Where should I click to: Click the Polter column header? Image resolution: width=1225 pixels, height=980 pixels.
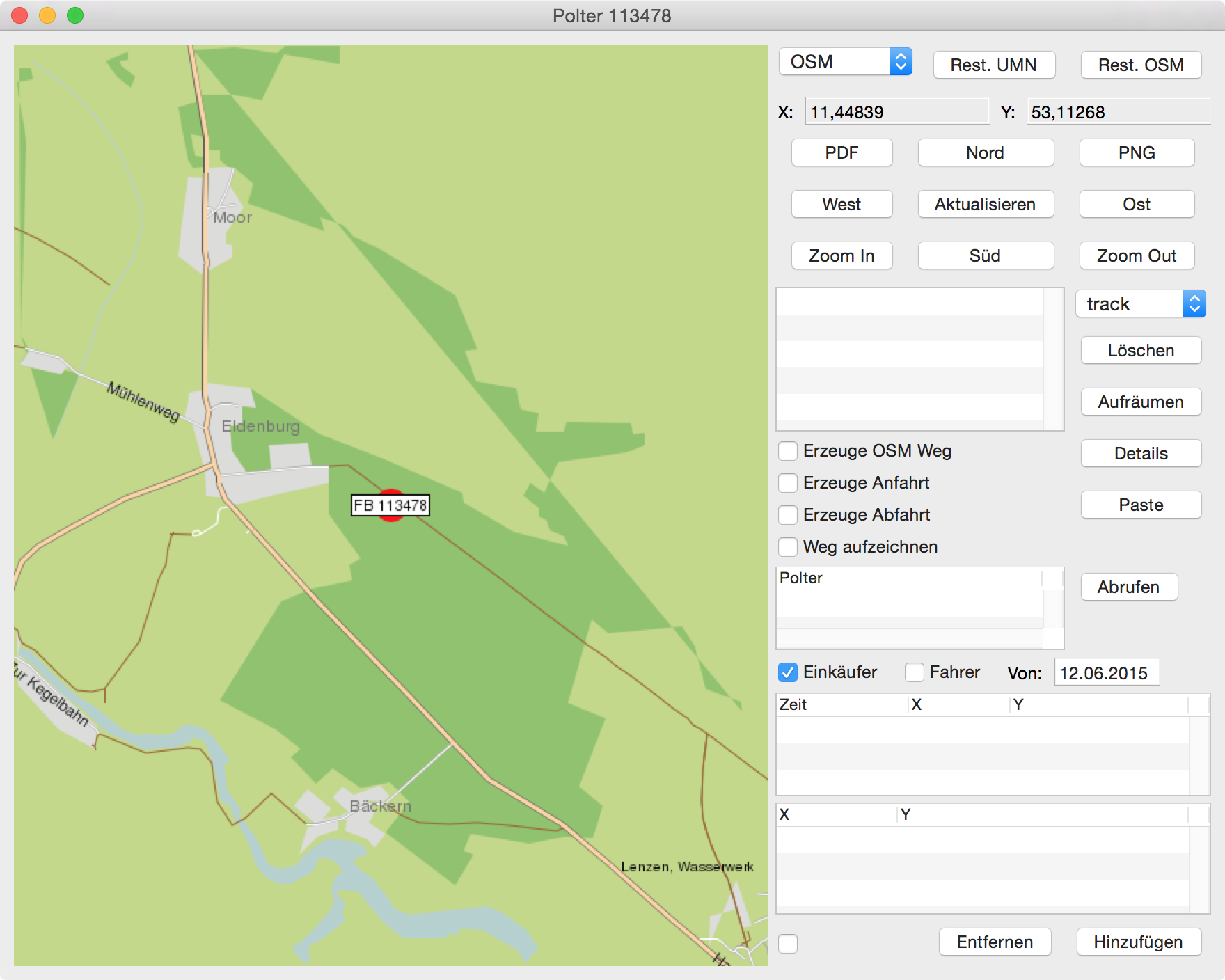[909, 578]
